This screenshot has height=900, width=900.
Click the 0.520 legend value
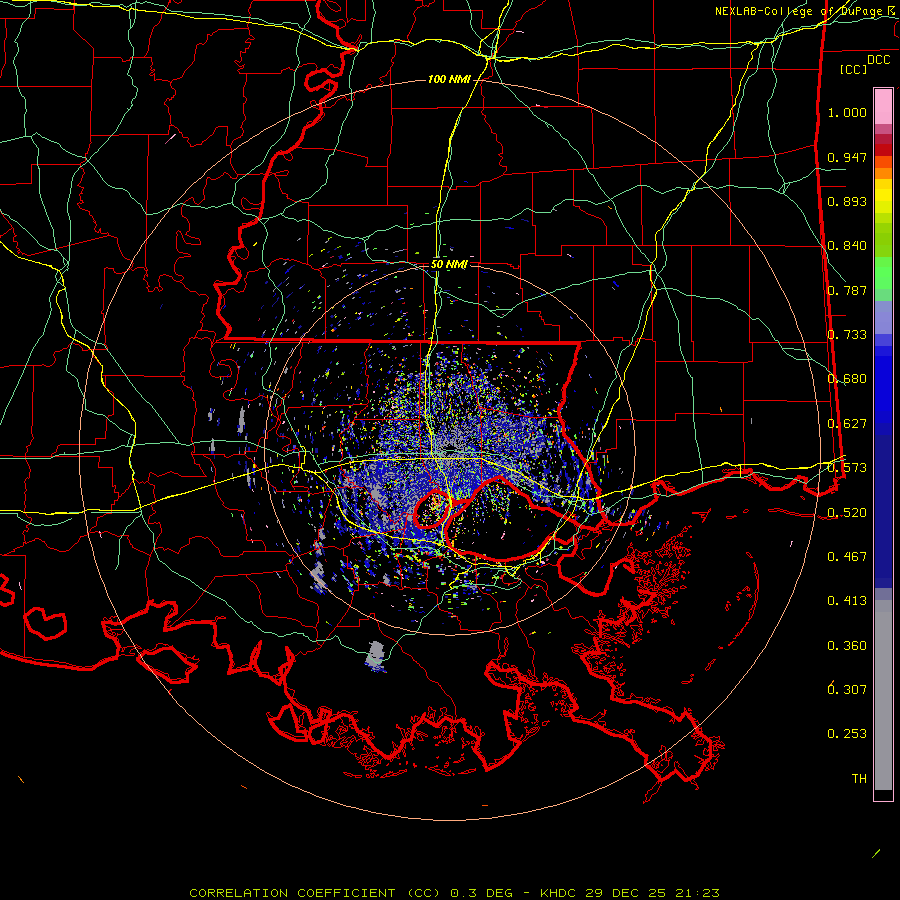[847, 513]
